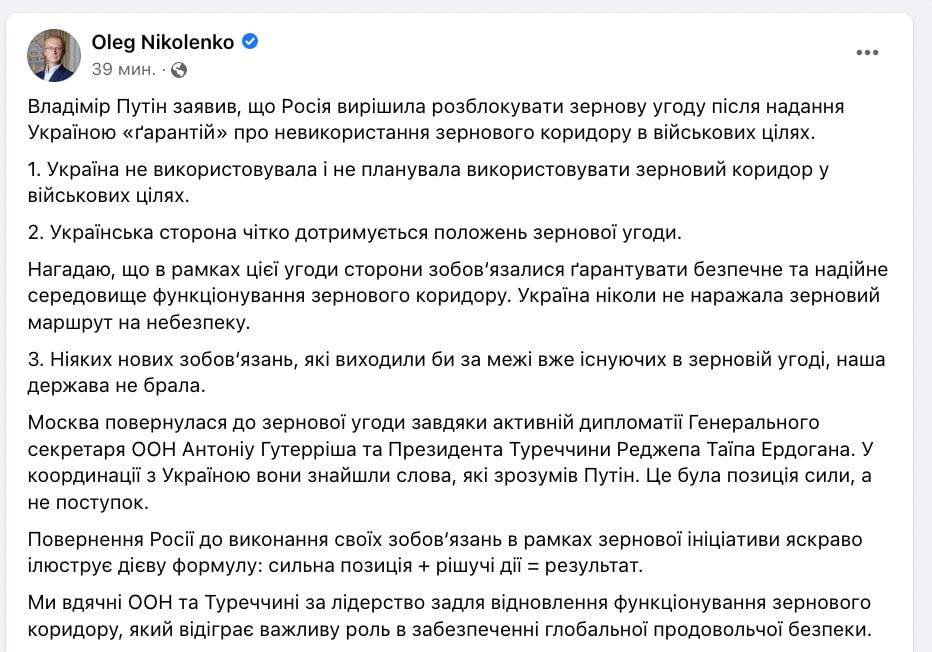Open the three-dot post options menu
The height and width of the screenshot is (652, 932).
(867, 52)
